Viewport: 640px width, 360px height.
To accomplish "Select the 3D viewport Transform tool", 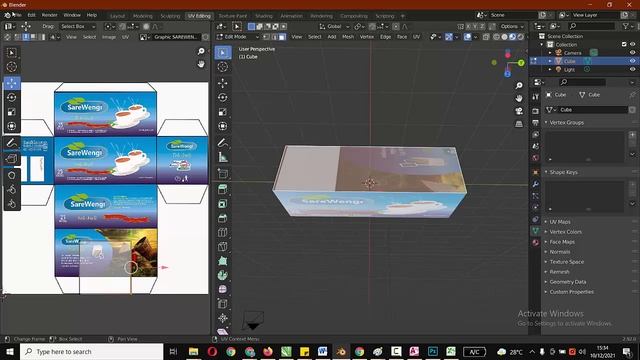I will point(222,126).
